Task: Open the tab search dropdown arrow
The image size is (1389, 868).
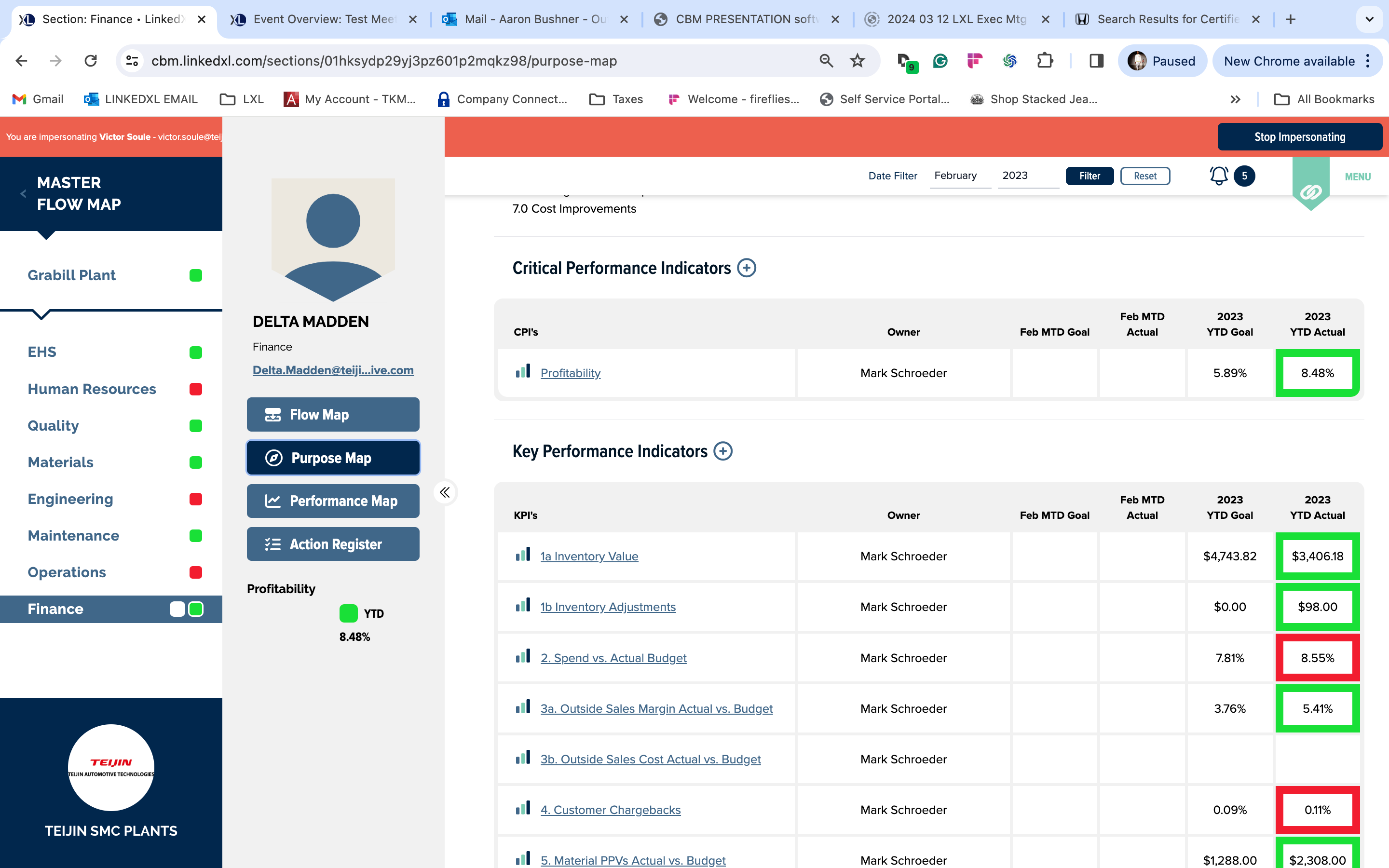Action: tap(1370, 19)
